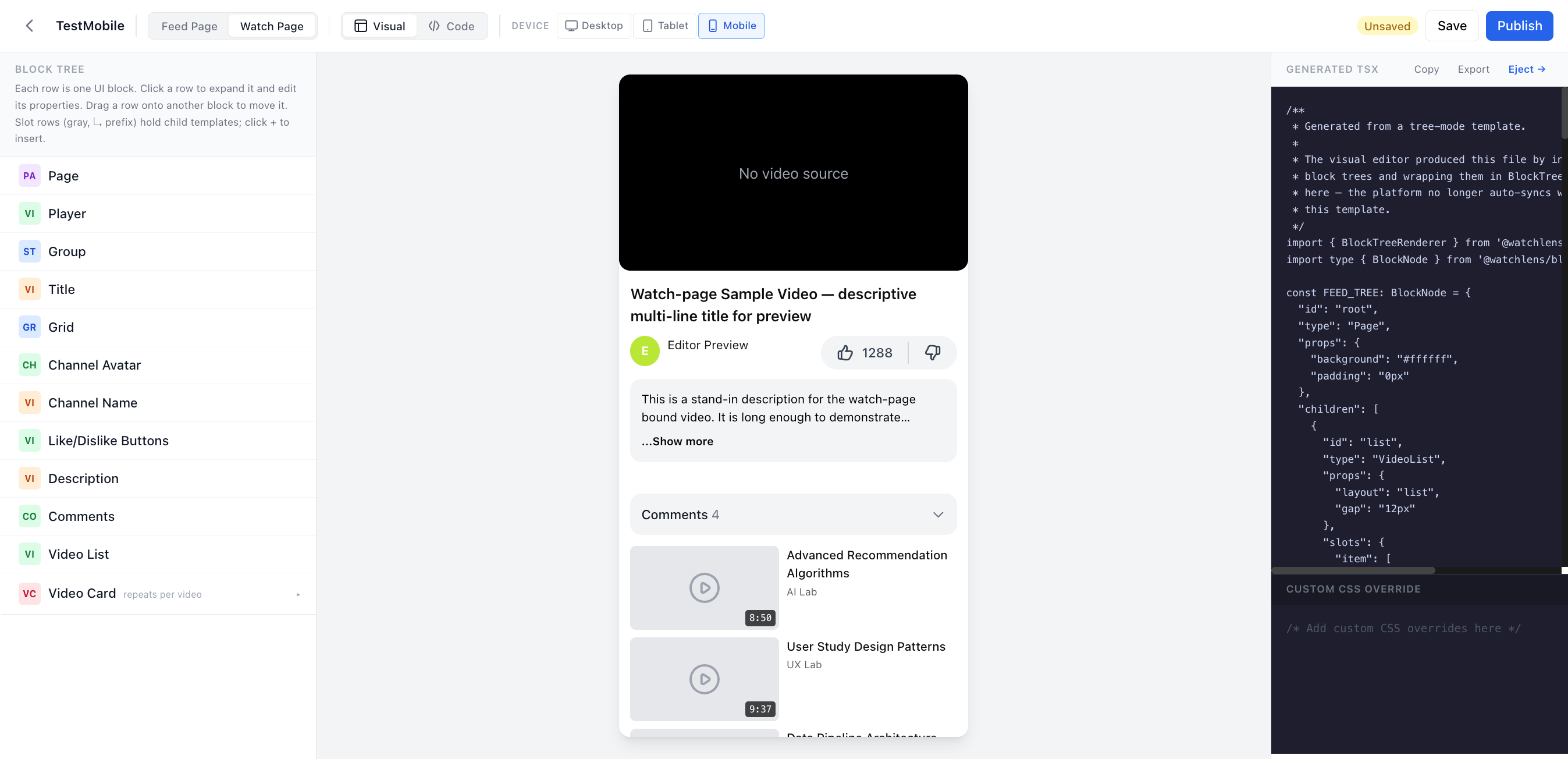1568x759 pixels.
Task: Click the green E channel avatar
Action: tap(645, 351)
